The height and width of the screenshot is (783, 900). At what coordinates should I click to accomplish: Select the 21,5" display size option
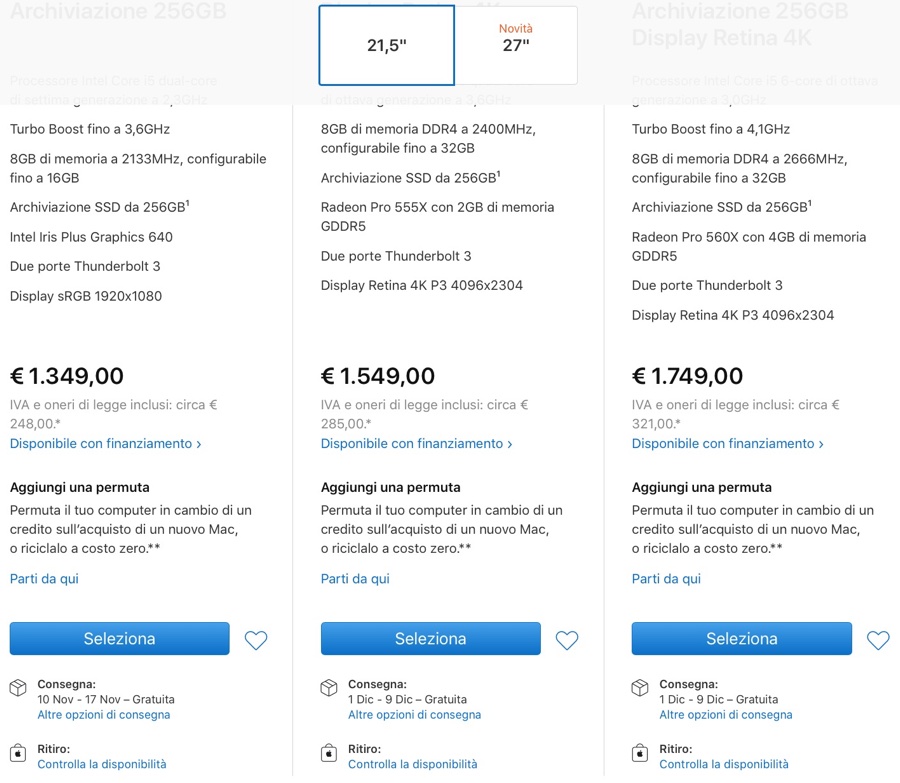tap(387, 46)
